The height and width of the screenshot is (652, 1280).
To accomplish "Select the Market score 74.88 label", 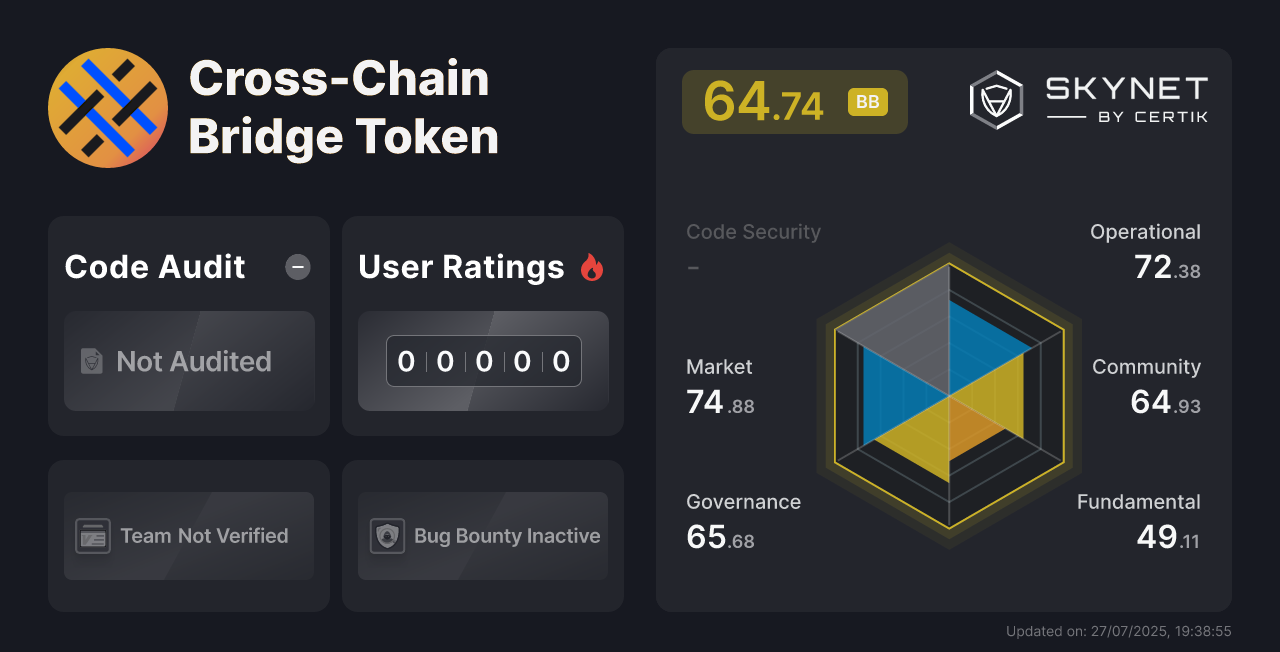I will [720, 387].
